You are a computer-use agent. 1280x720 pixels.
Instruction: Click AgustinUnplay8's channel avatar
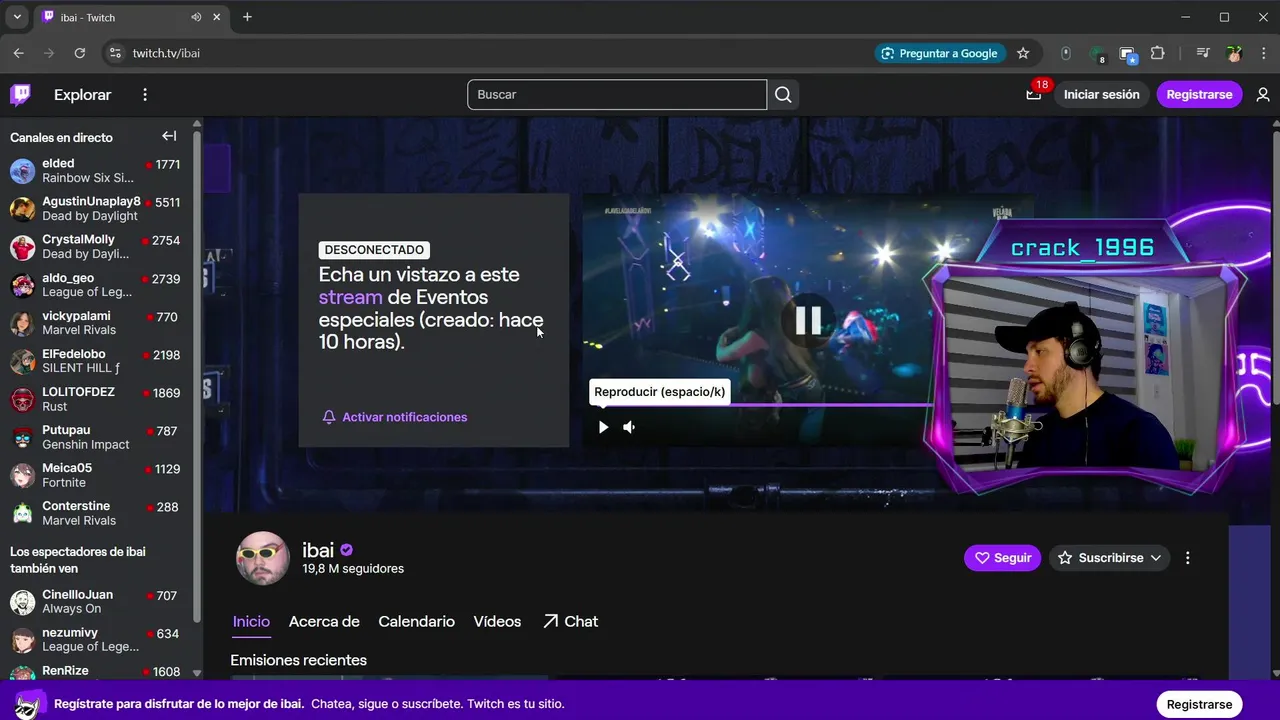pyautogui.click(x=22, y=209)
